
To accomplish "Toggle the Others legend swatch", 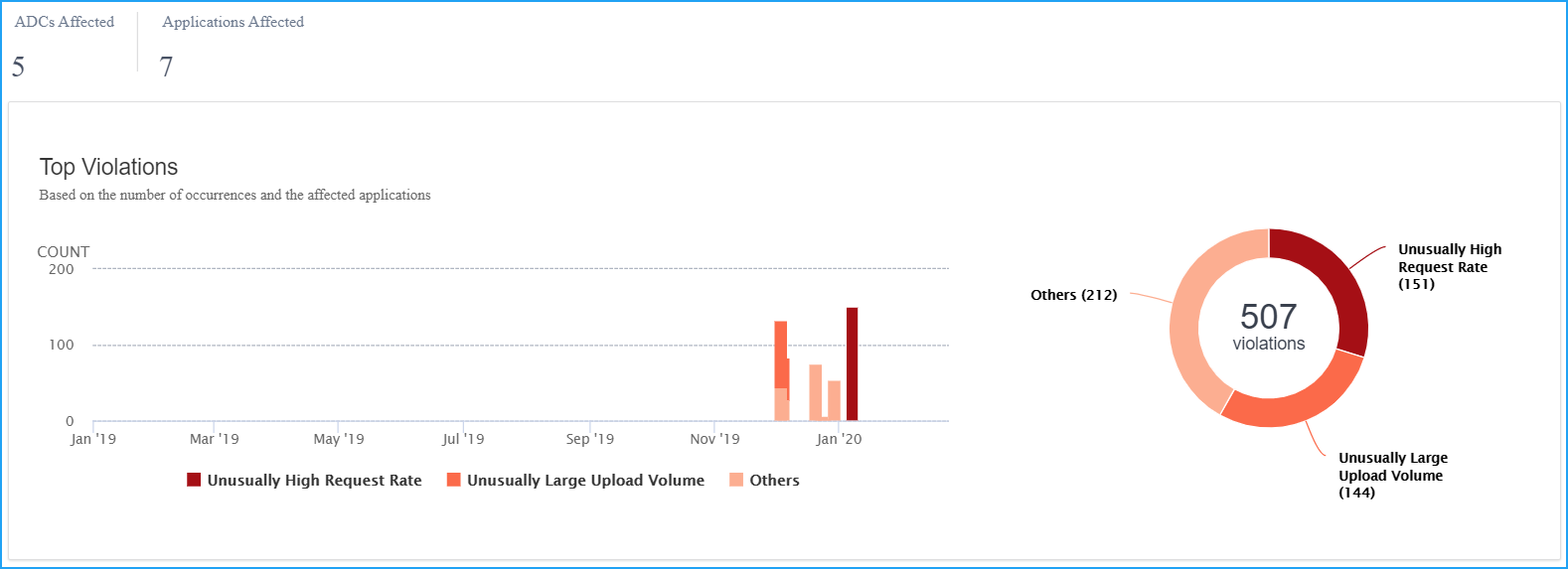I will pyautogui.click(x=736, y=480).
